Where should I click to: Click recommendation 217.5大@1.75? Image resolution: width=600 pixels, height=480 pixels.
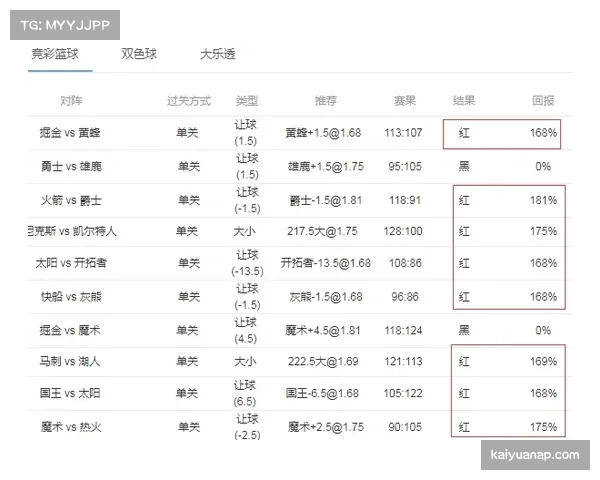(322, 231)
